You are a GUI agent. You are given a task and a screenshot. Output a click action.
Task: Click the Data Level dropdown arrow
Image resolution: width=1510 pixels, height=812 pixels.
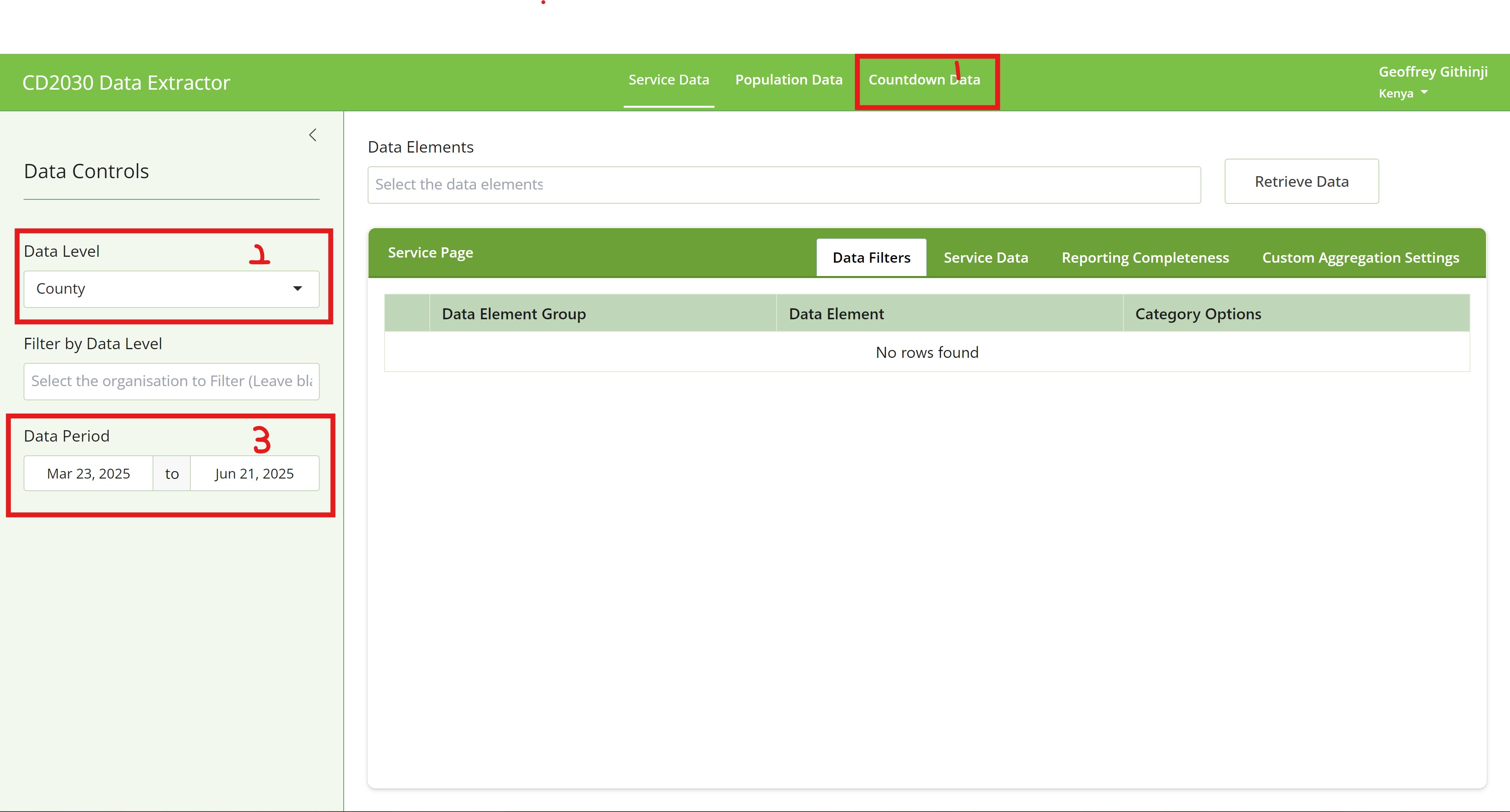coord(297,289)
